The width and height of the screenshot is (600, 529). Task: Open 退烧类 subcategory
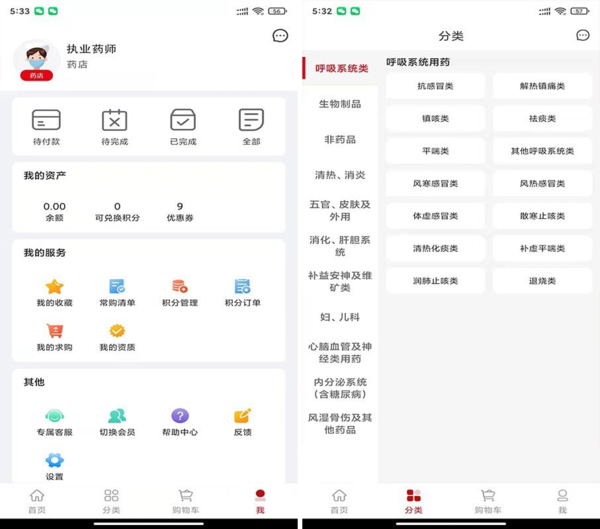pyautogui.click(x=542, y=281)
